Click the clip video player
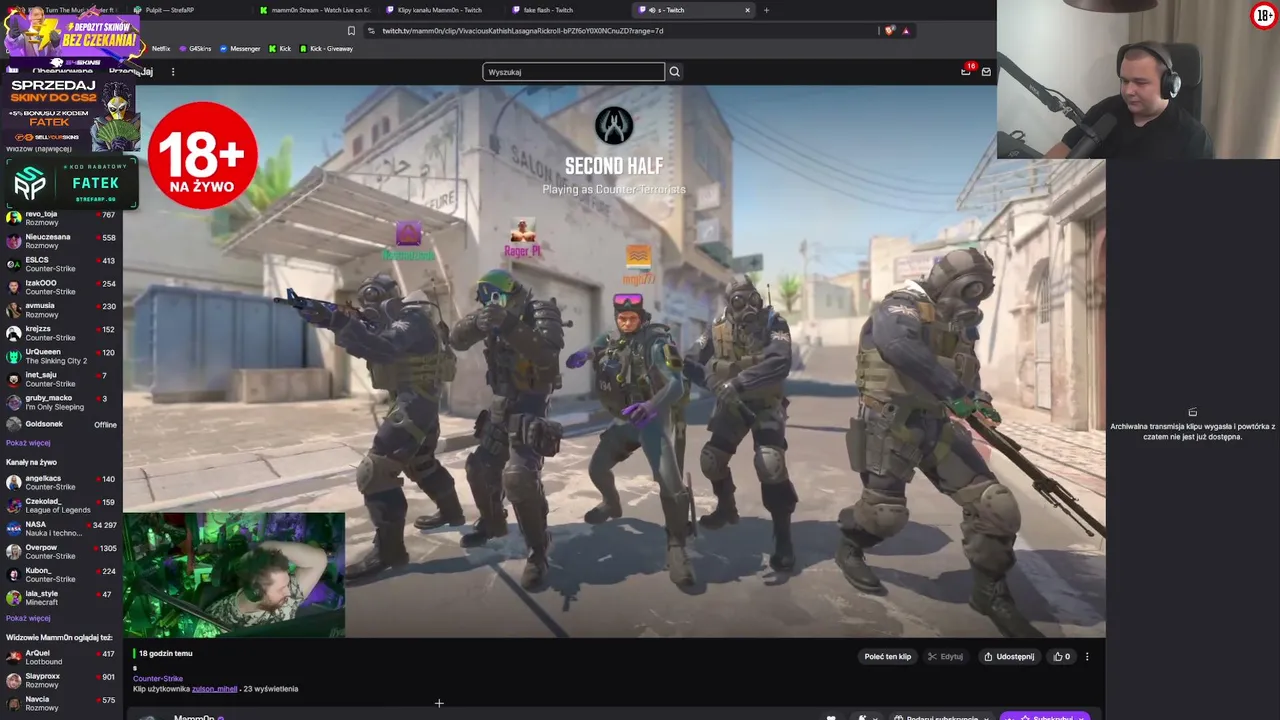Screen dimensions: 1280x720 [614, 361]
